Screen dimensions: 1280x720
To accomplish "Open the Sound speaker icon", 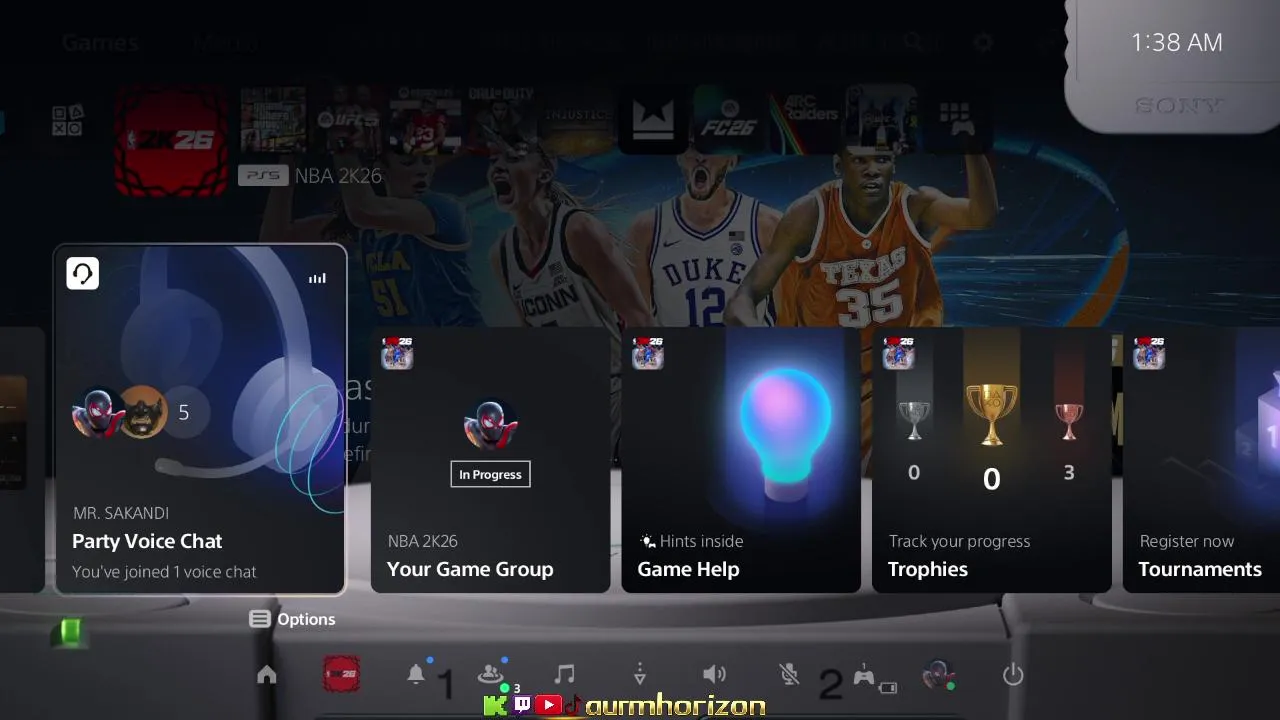I will click(714, 675).
